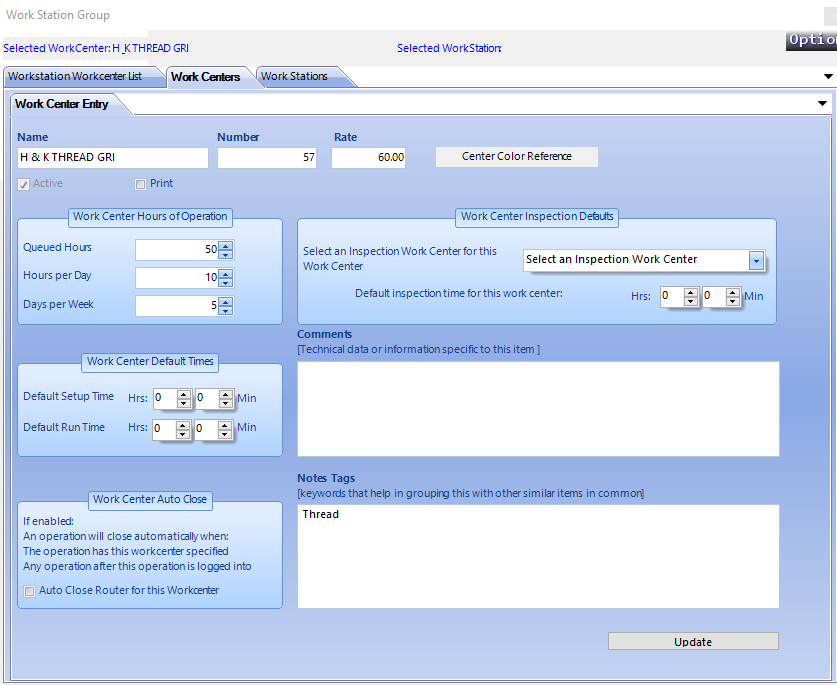
Task: Click the Work Station Group window title
Action: 58,15
